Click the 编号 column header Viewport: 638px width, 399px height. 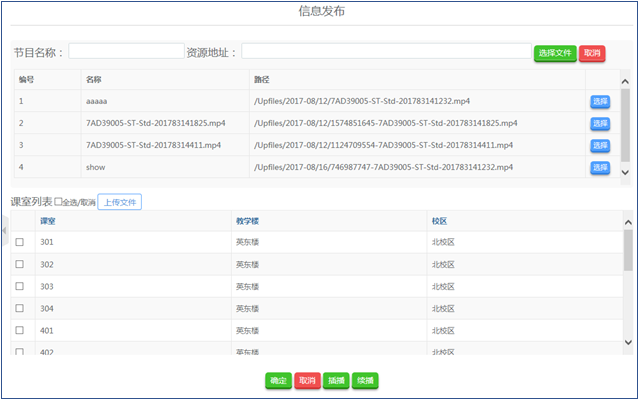point(26,80)
